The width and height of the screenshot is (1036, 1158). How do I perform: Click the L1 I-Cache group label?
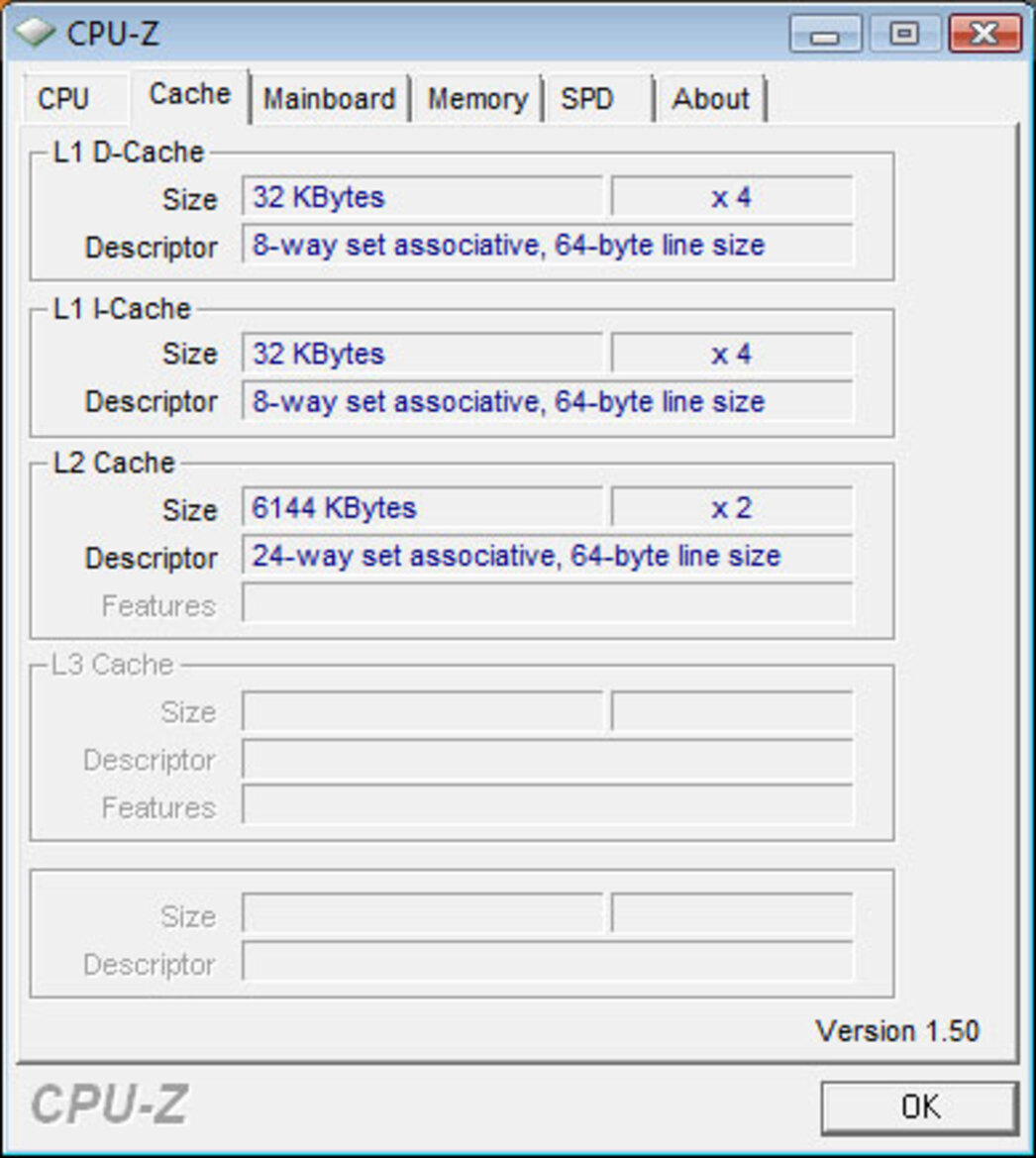pyautogui.click(x=122, y=309)
